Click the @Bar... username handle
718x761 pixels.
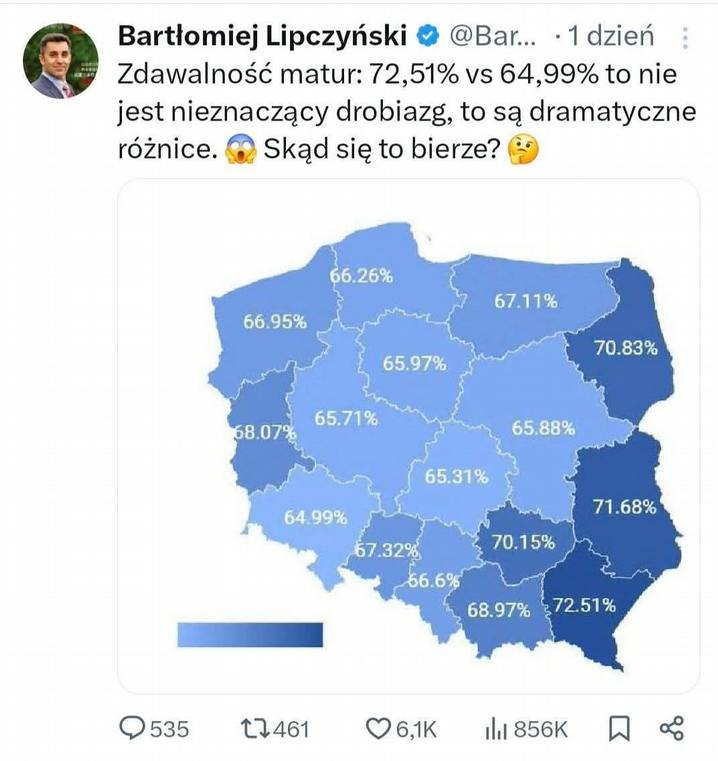click(493, 36)
